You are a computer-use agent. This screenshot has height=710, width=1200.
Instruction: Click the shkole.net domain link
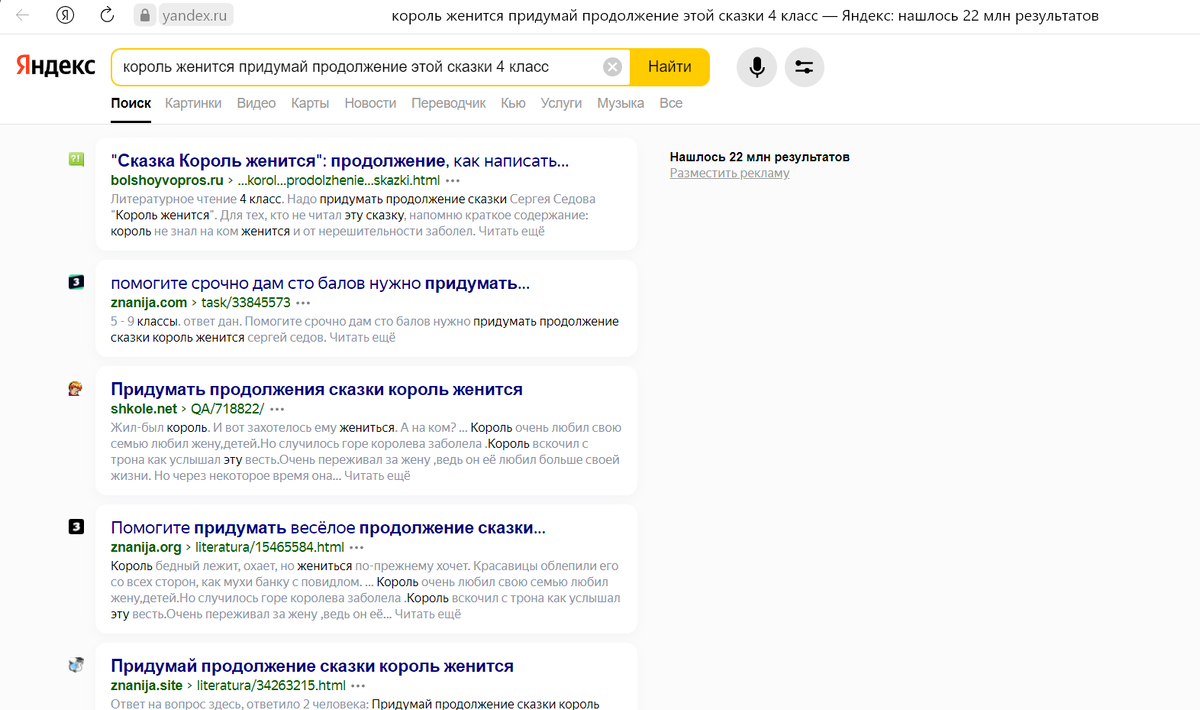pos(144,409)
